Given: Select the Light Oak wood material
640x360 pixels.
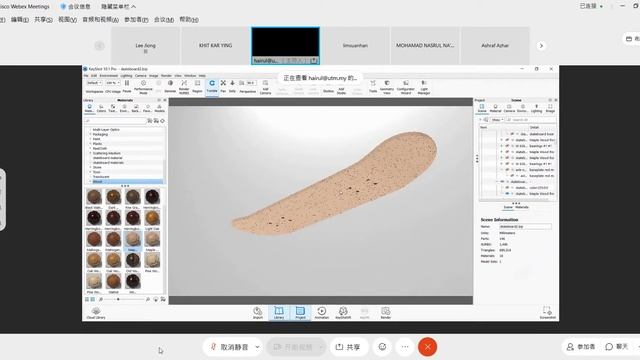Looking at the screenshot, I should click(x=152, y=221).
